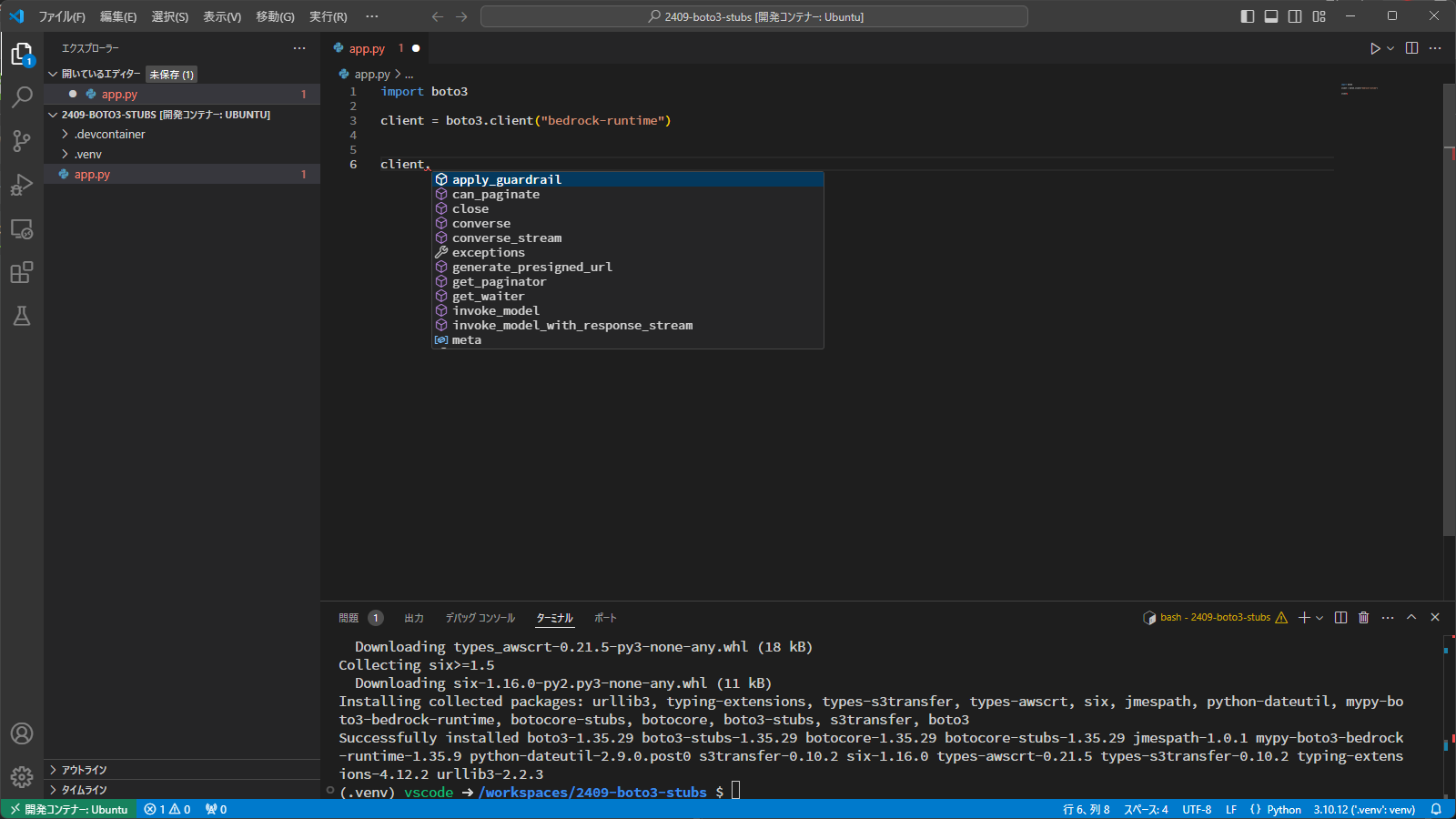
Task: Open the Source Control view
Action: point(22,140)
